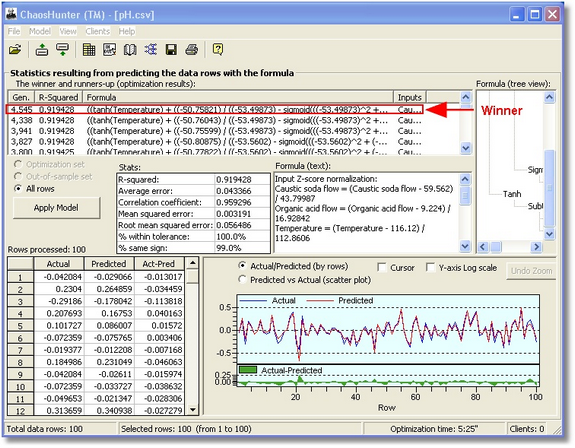Open the View menu
The height and width of the screenshot is (448, 575).
68,32
